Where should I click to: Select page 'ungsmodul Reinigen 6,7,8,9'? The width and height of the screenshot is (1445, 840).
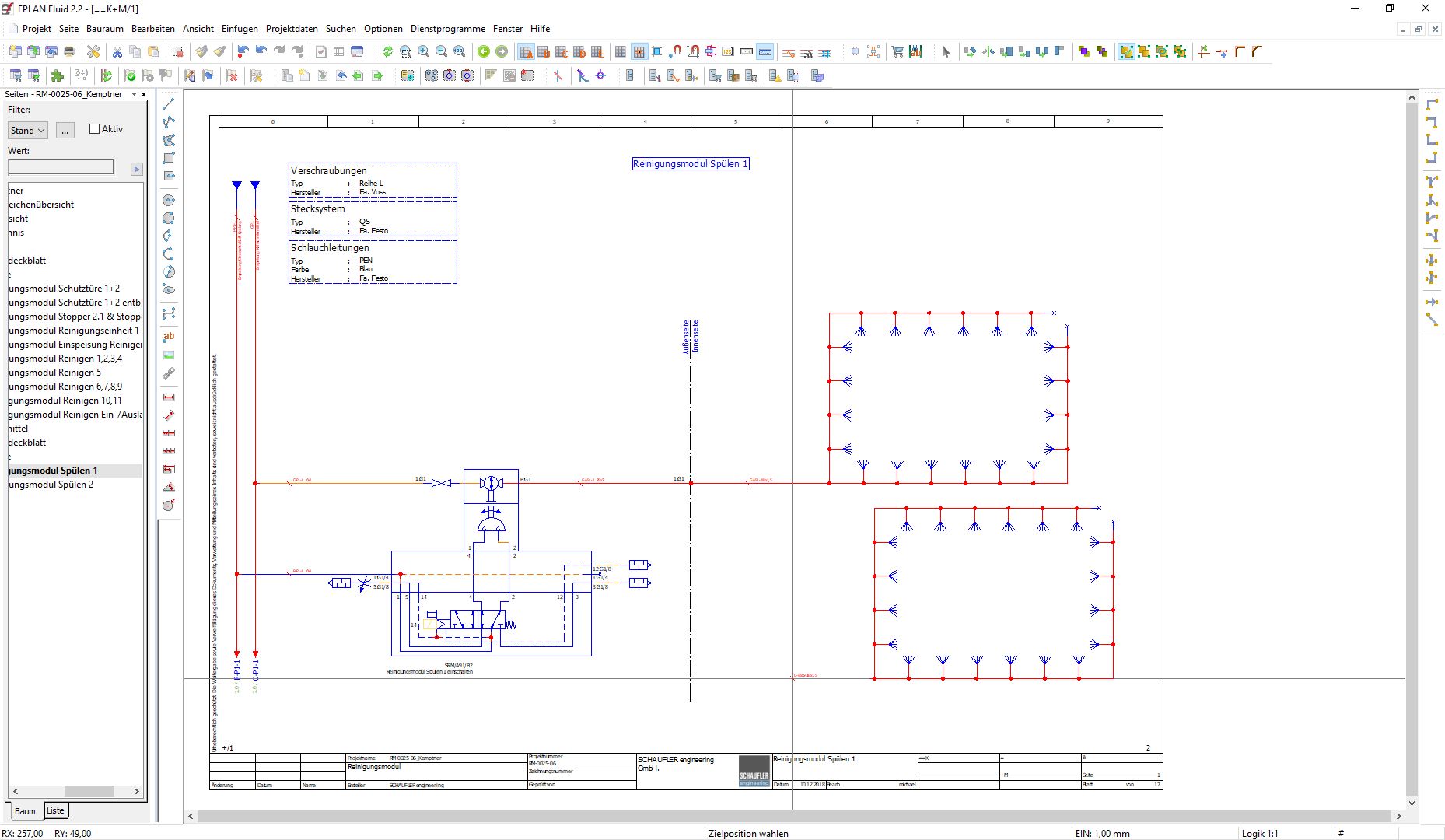[65, 387]
